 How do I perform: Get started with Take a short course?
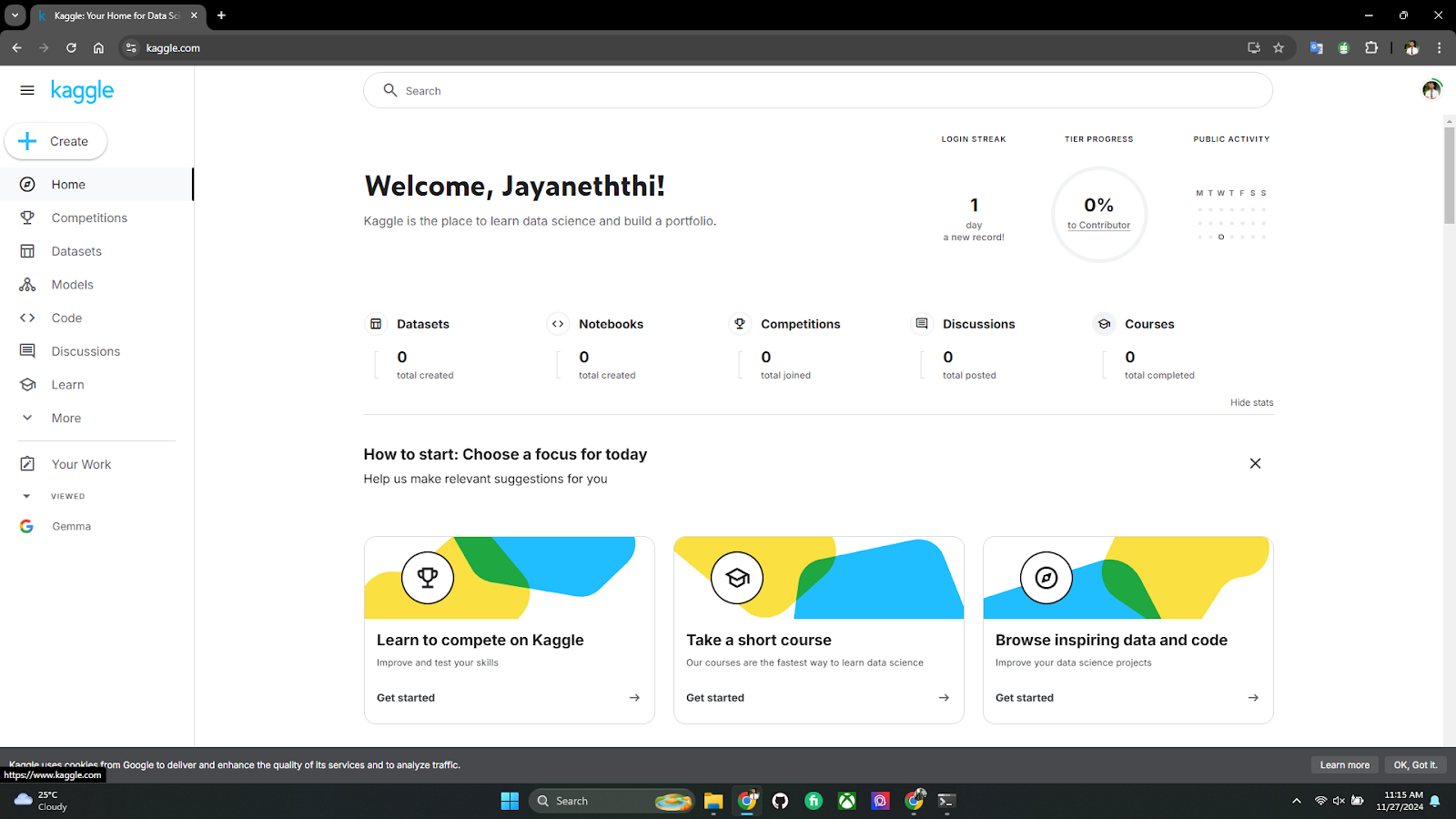click(x=818, y=698)
